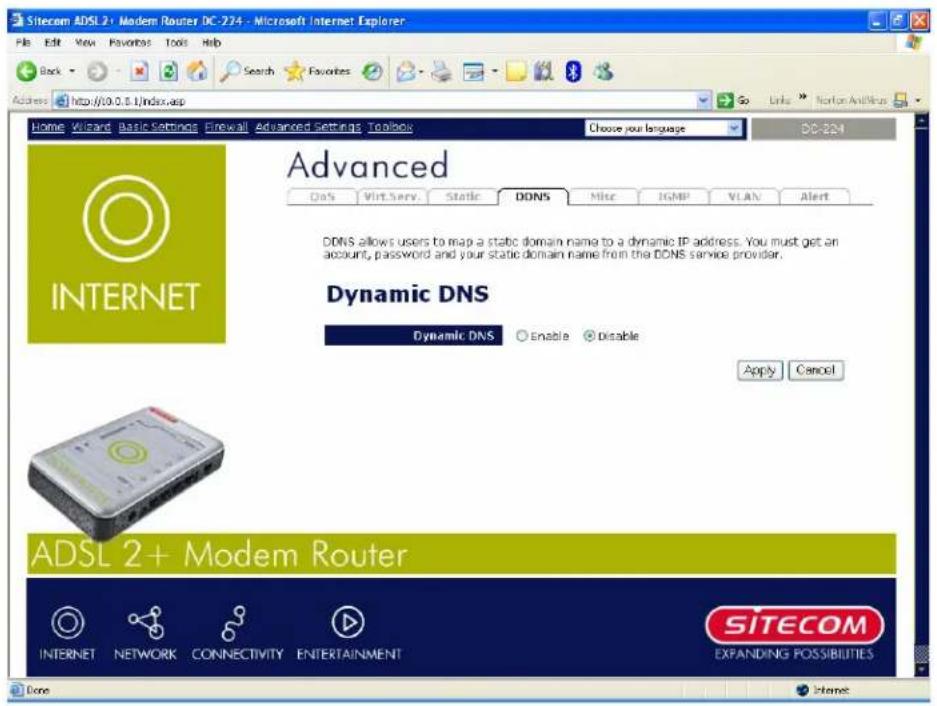Image resolution: width=937 pixels, height=706 pixels.
Task: Select the Disable radio button
Action: 589,336
